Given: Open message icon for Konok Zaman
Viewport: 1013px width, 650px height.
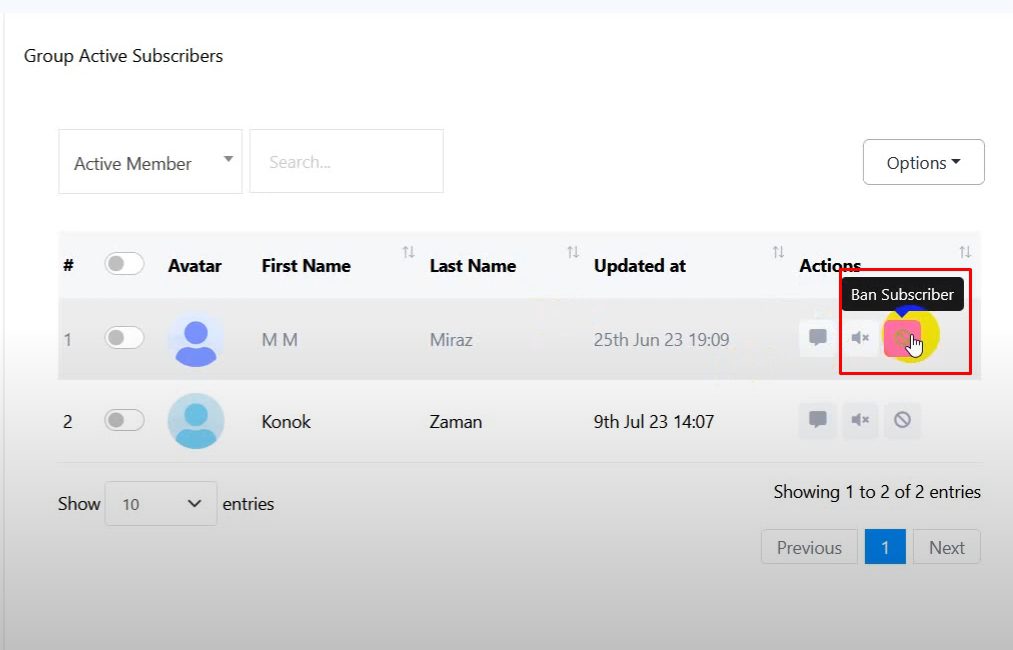Looking at the screenshot, I should (817, 420).
